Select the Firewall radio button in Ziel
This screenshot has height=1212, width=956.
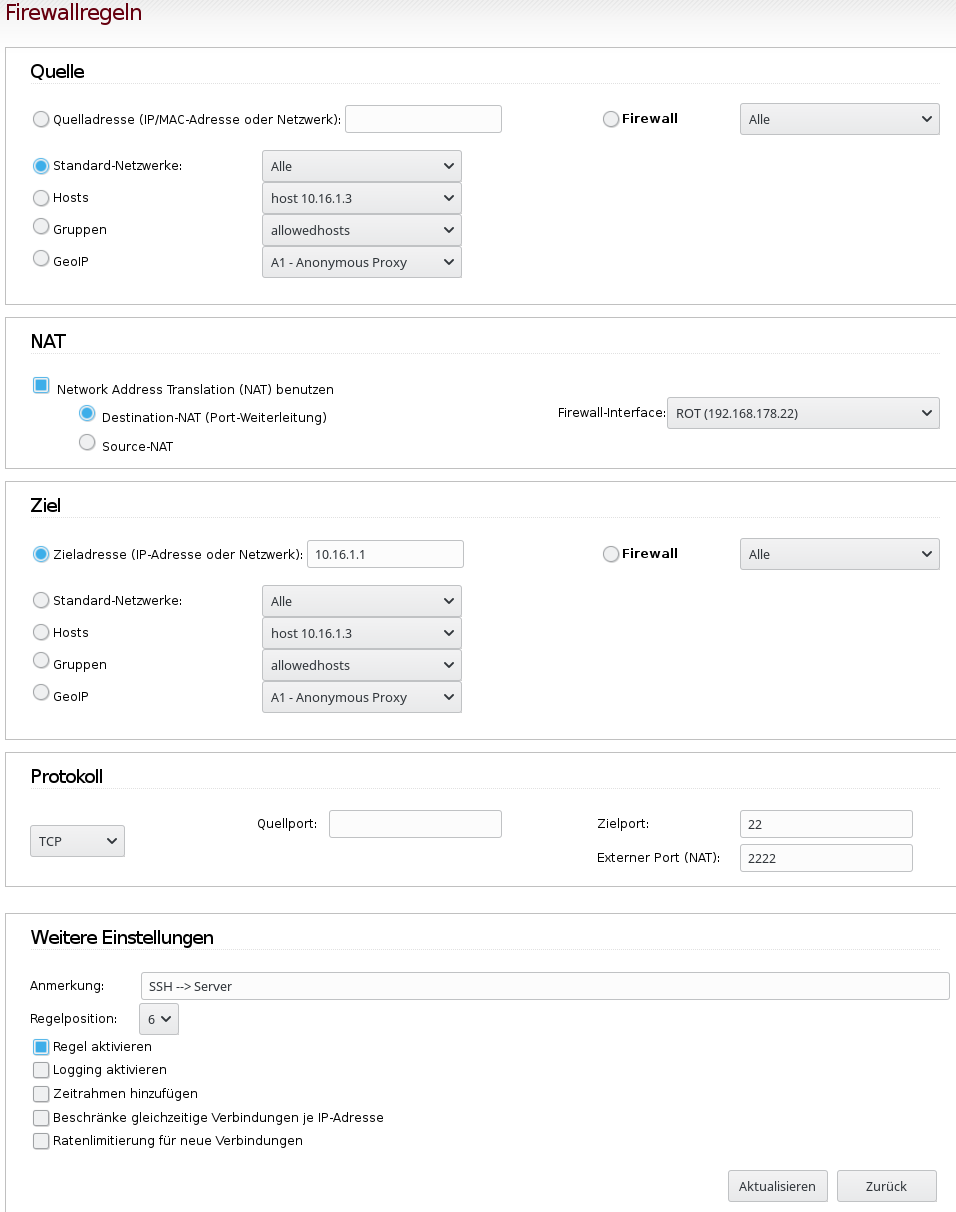tap(611, 554)
